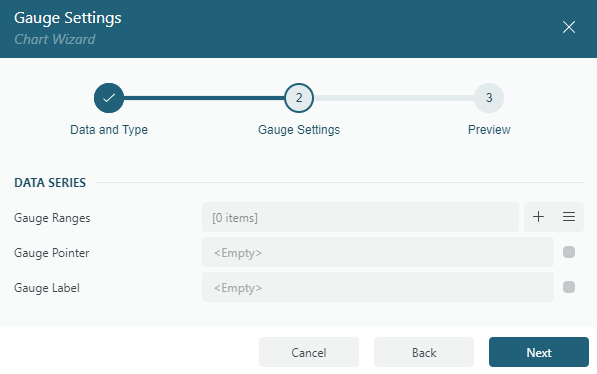597x374 pixels.
Task: Click the Gauge Pointer empty field
Action: click(x=378, y=252)
